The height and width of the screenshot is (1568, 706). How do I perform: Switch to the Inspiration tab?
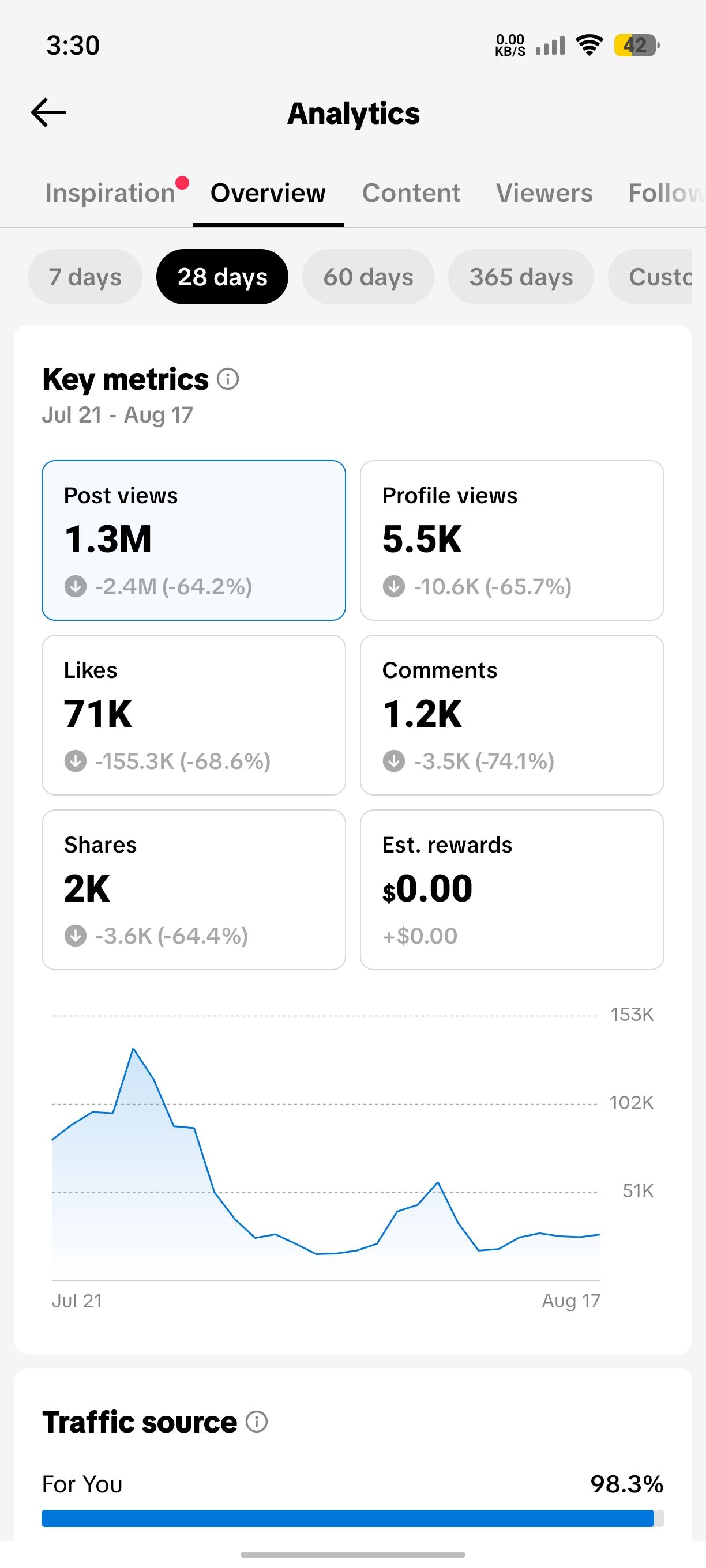tap(110, 193)
